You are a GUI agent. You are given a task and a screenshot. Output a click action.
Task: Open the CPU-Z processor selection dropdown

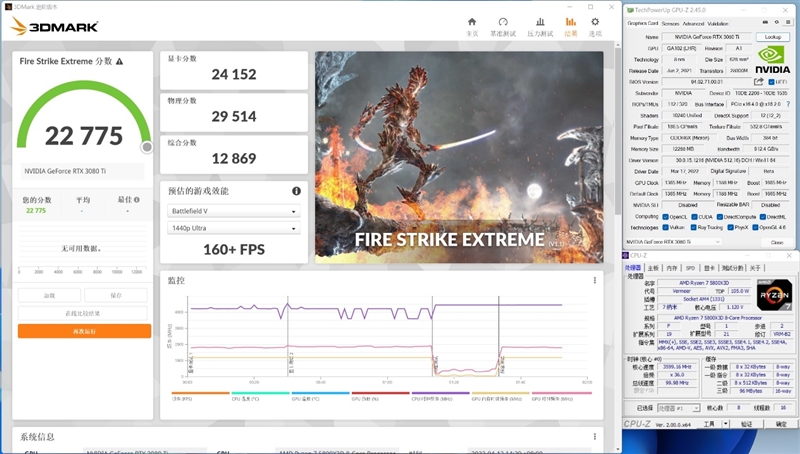[x=679, y=408]
